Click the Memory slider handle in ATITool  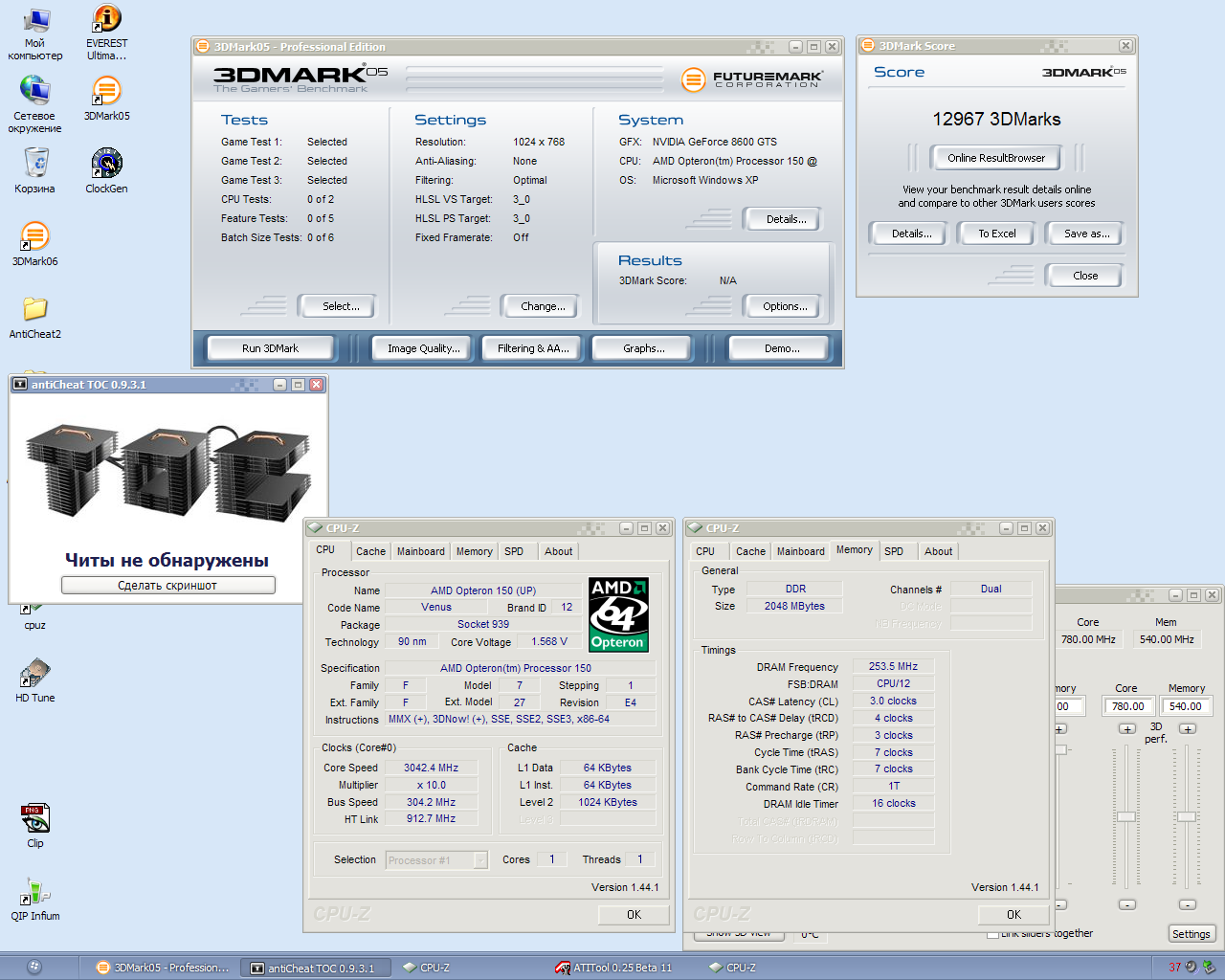click(x=1187, y=816)
